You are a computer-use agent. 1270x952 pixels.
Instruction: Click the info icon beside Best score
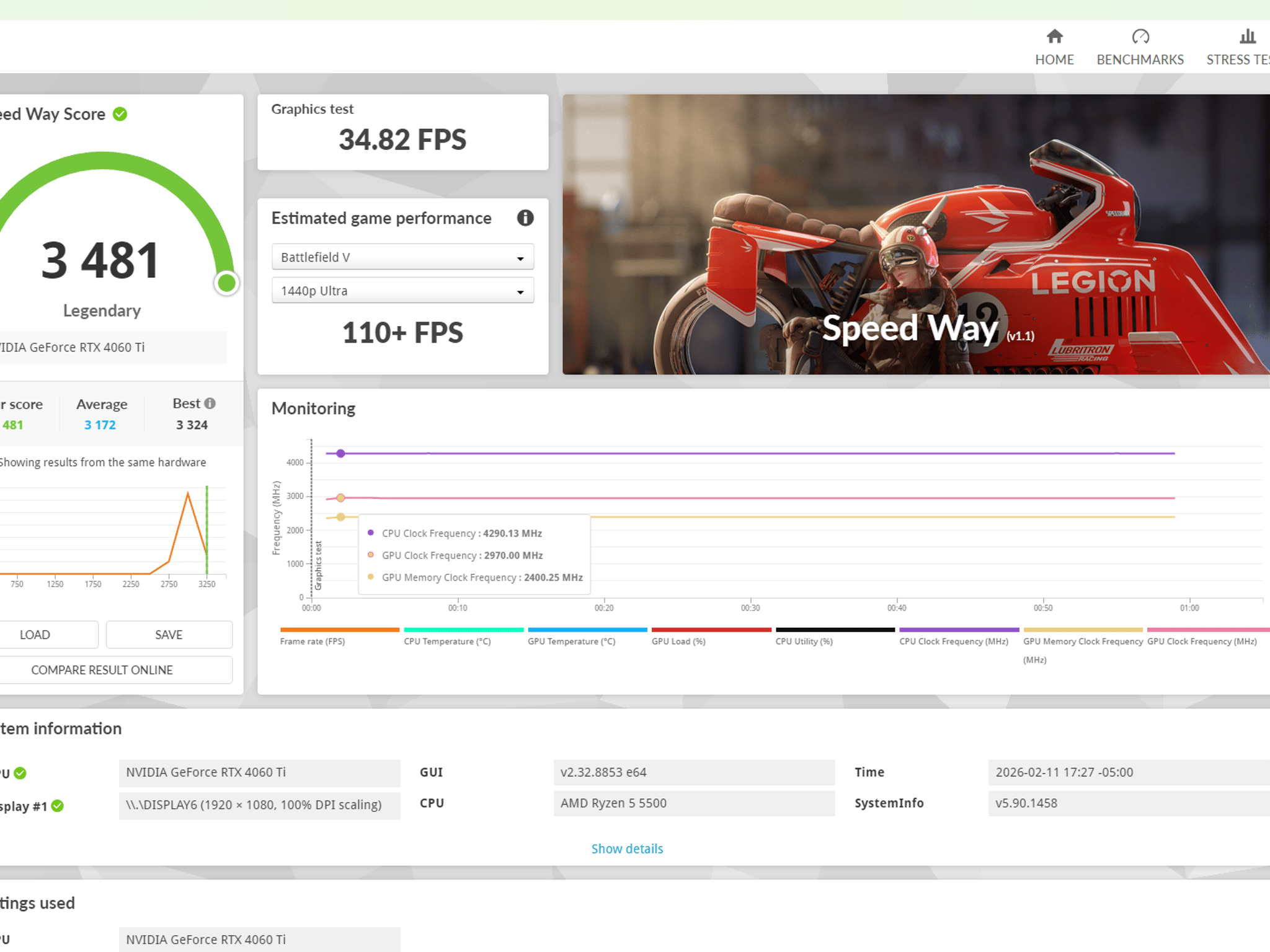(210, 403)
